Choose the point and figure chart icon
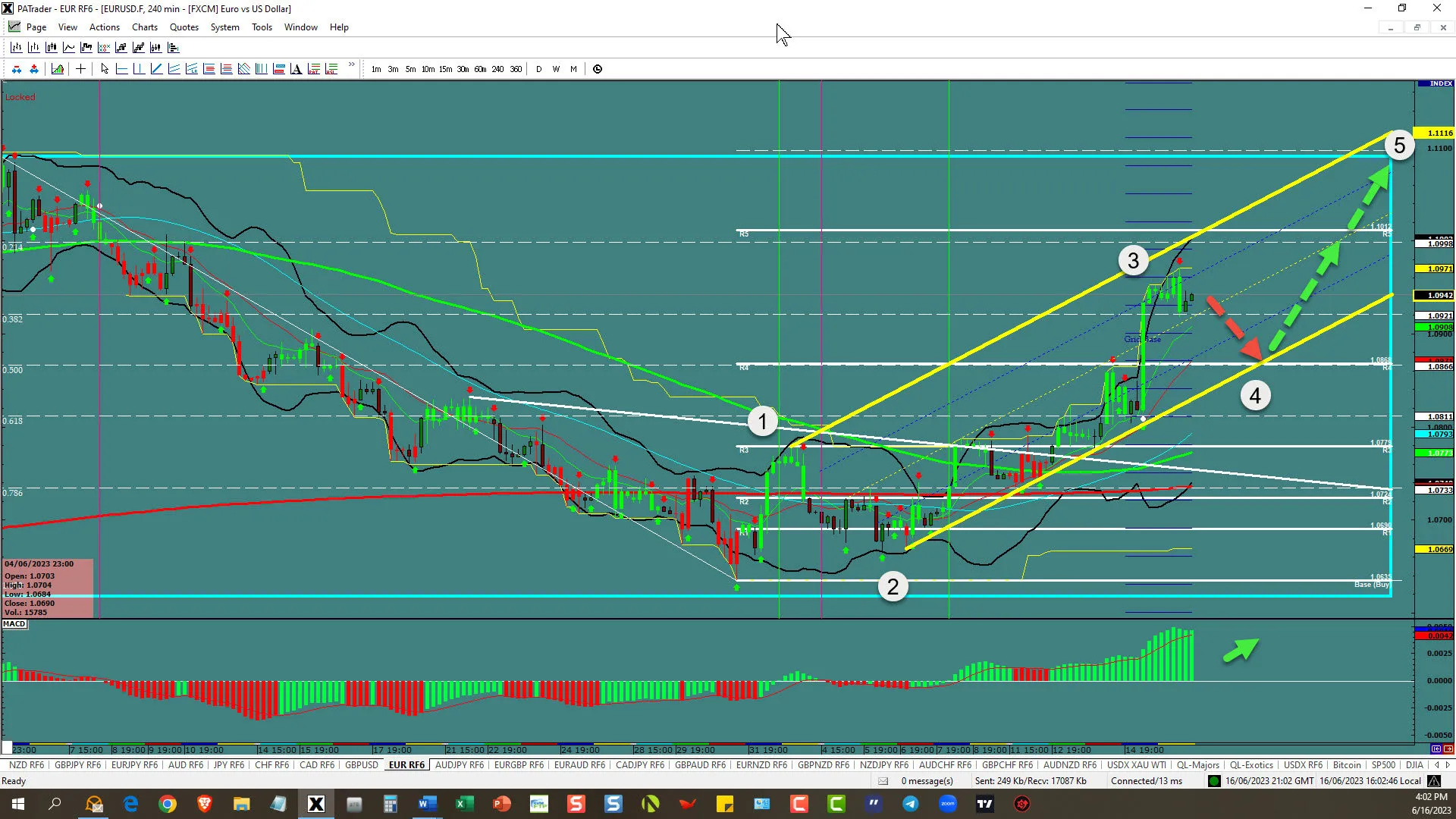Image resolution: width=1456 pixels, height=819 pixels. (x=104, y=47)
